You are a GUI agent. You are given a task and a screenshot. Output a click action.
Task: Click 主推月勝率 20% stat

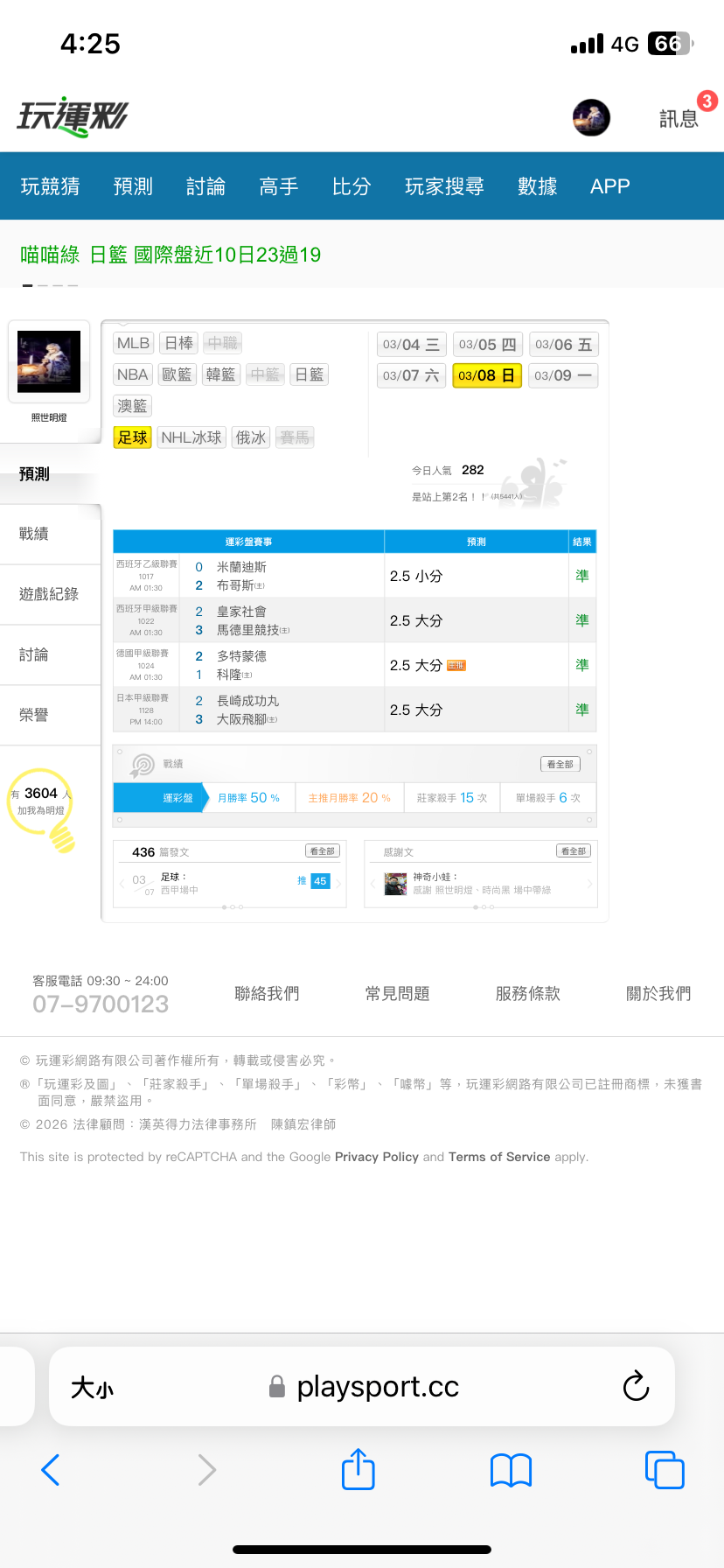point(350,797)
